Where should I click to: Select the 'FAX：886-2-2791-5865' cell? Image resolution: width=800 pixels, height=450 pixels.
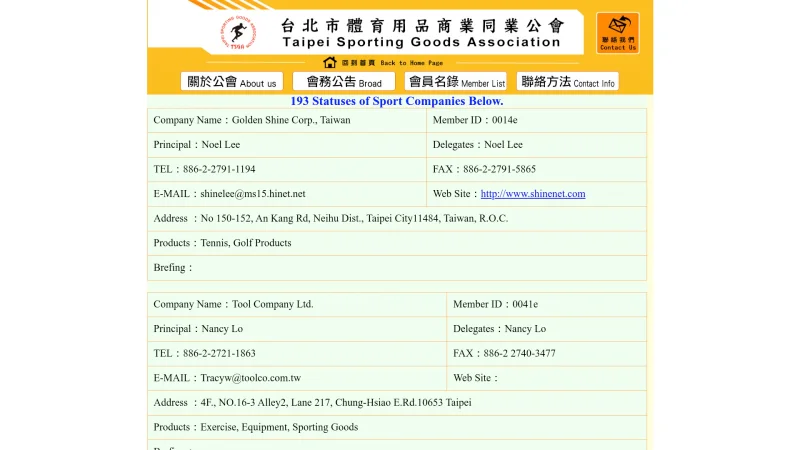536,169
